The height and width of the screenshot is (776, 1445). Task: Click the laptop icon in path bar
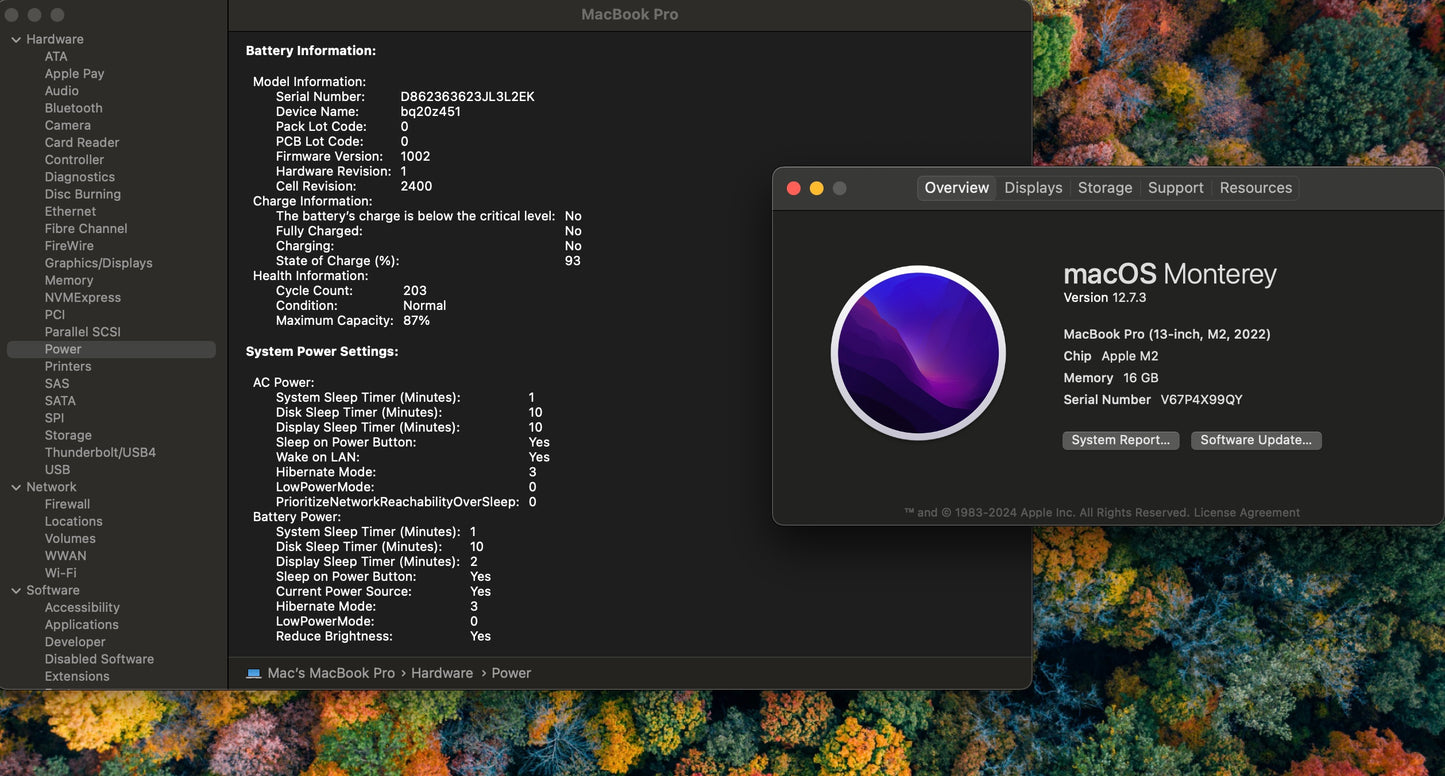(x=253, y=673)
